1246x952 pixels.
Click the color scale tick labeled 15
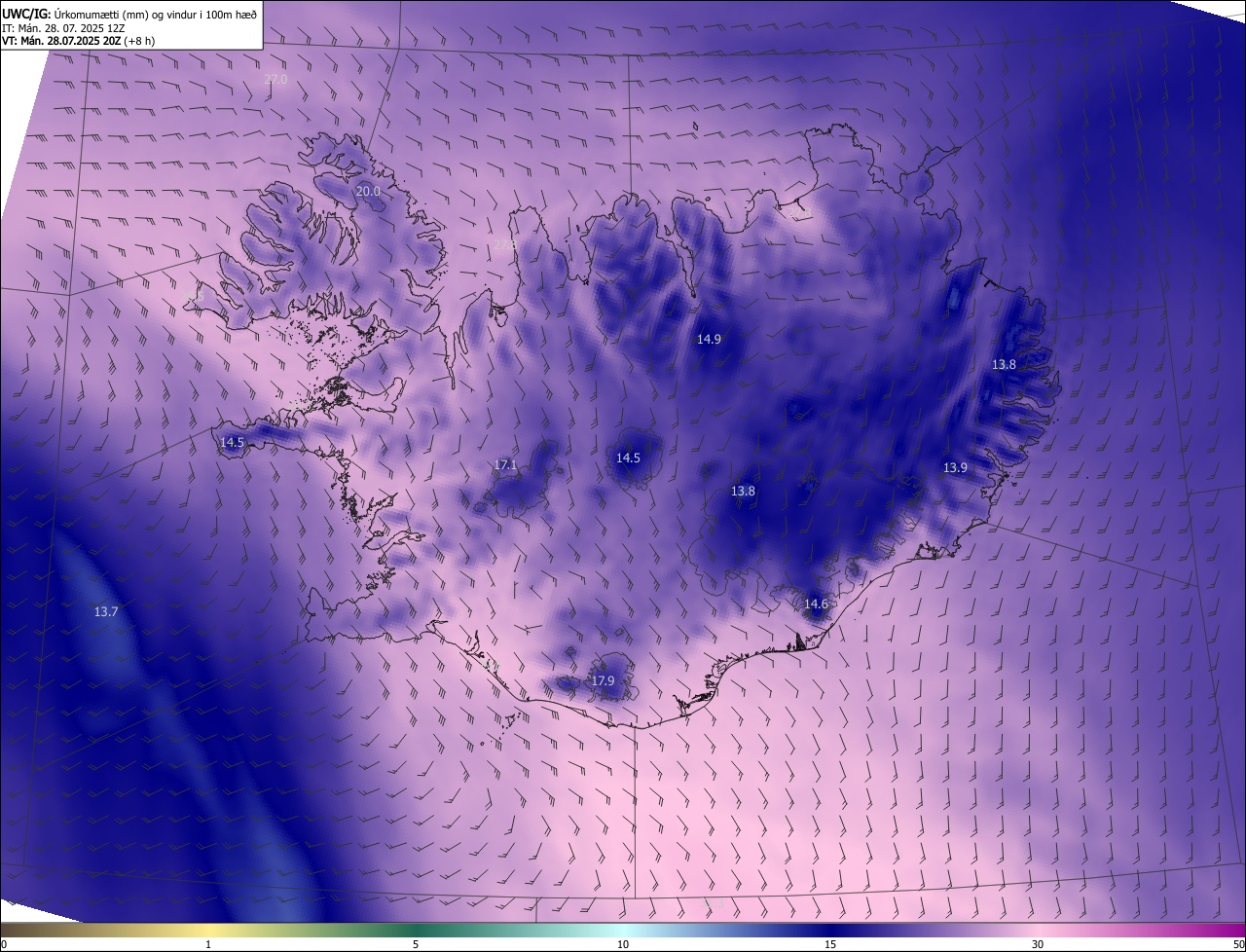pos(830,944)
